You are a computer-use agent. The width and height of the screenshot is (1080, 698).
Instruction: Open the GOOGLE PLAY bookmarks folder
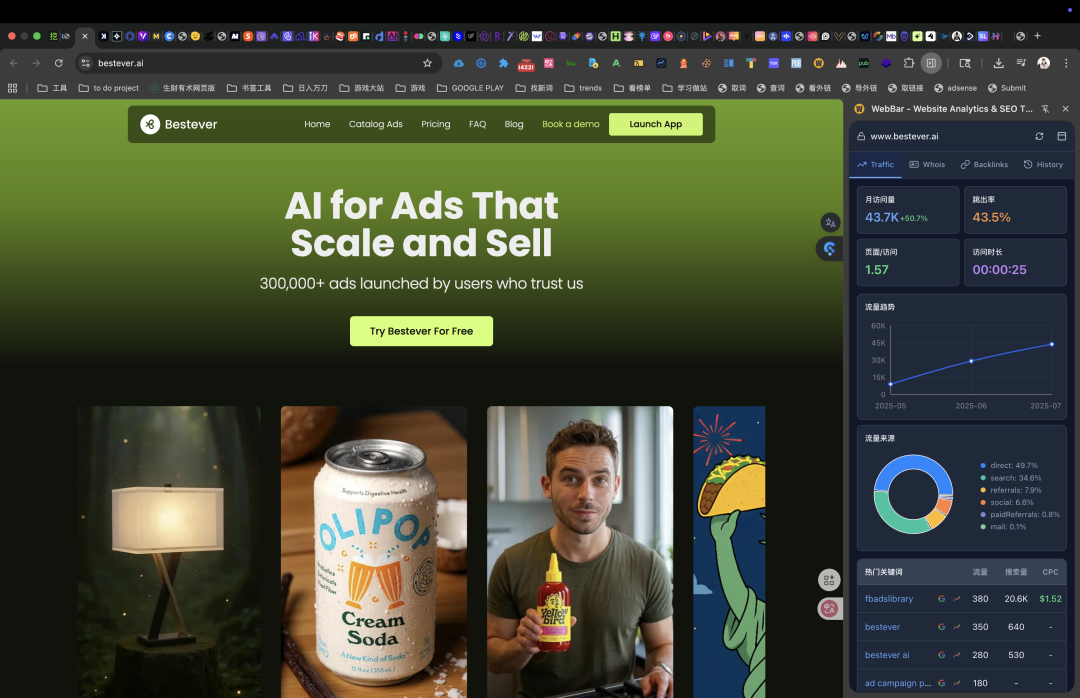click(470, 88)
